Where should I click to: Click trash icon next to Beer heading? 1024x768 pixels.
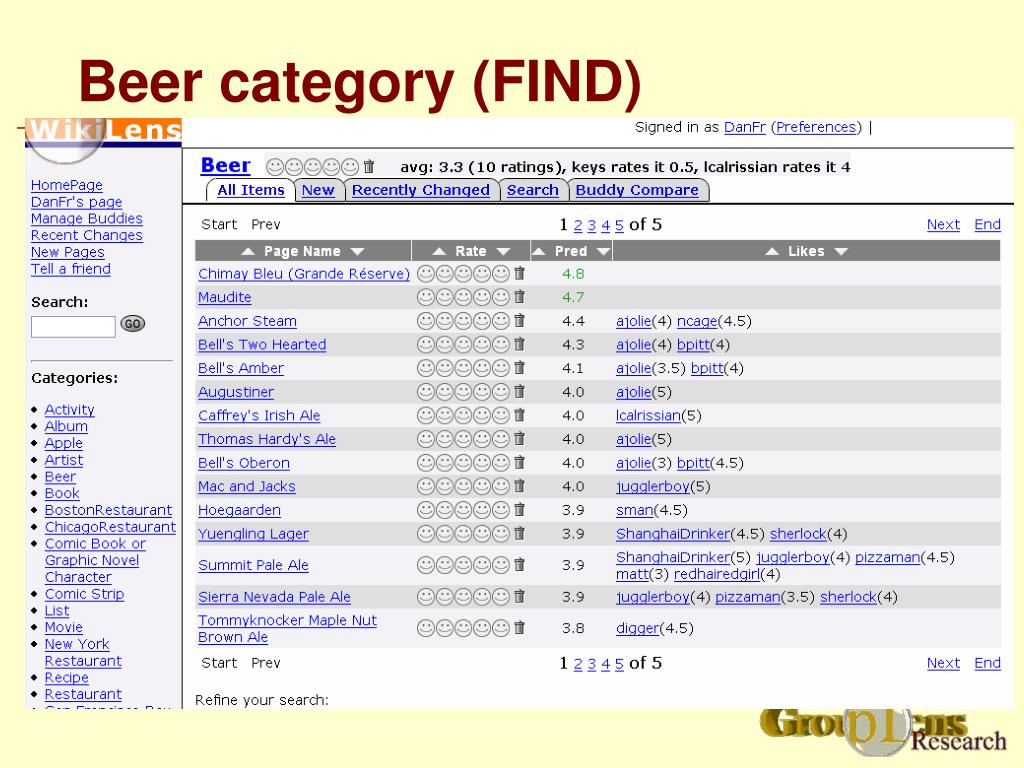(x=369, y=167)
